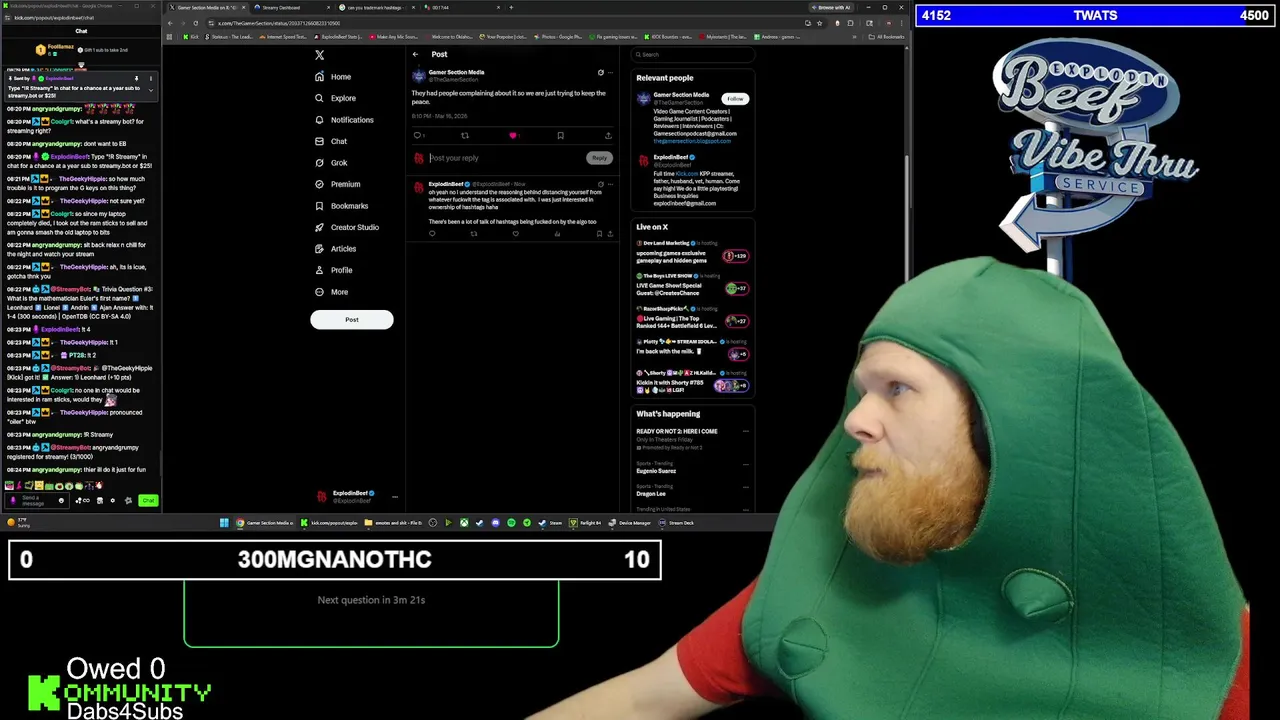
Task: Click the X Search box
Action: pos(692,54)
